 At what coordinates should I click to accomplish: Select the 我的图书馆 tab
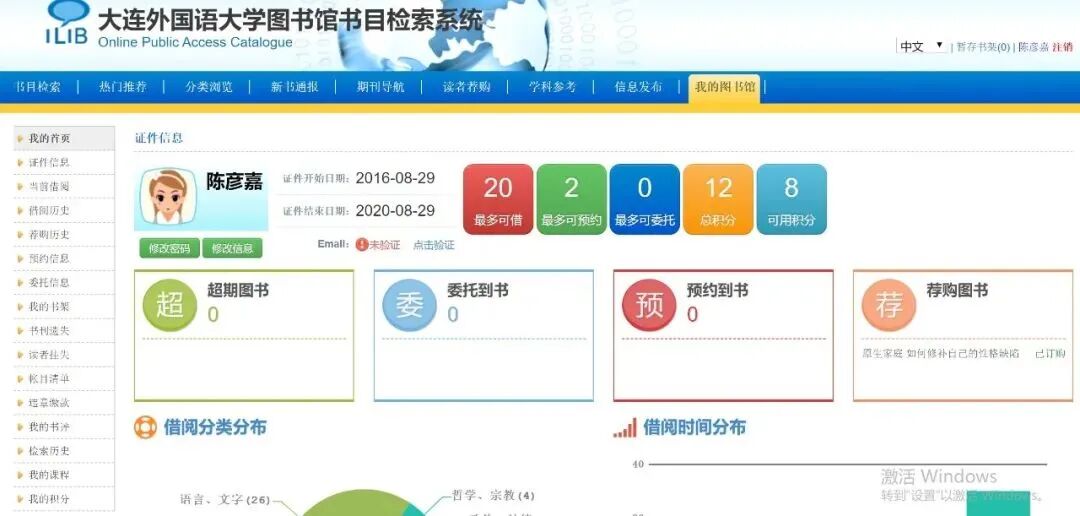pyautogui.click(x=724, y=87)
